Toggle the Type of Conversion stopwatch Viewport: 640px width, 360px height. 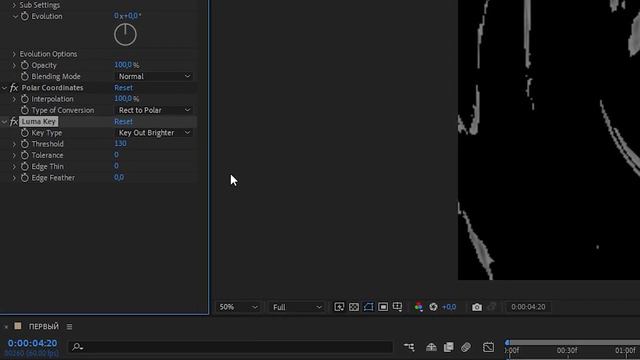pyautogui.click(x=24, y=110)
